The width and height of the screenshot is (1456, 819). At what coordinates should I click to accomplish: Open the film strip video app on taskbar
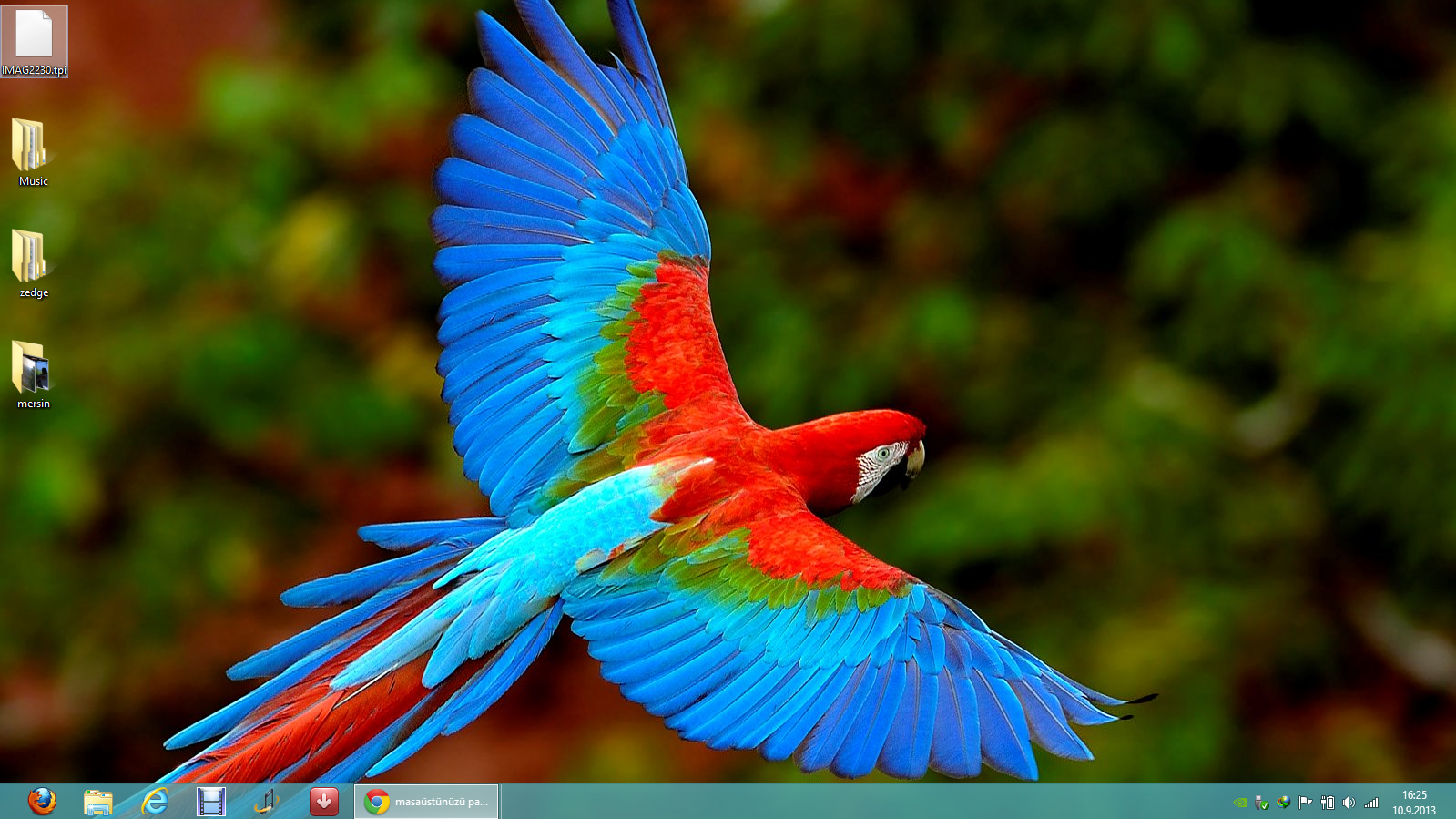[x=211, y=802]
